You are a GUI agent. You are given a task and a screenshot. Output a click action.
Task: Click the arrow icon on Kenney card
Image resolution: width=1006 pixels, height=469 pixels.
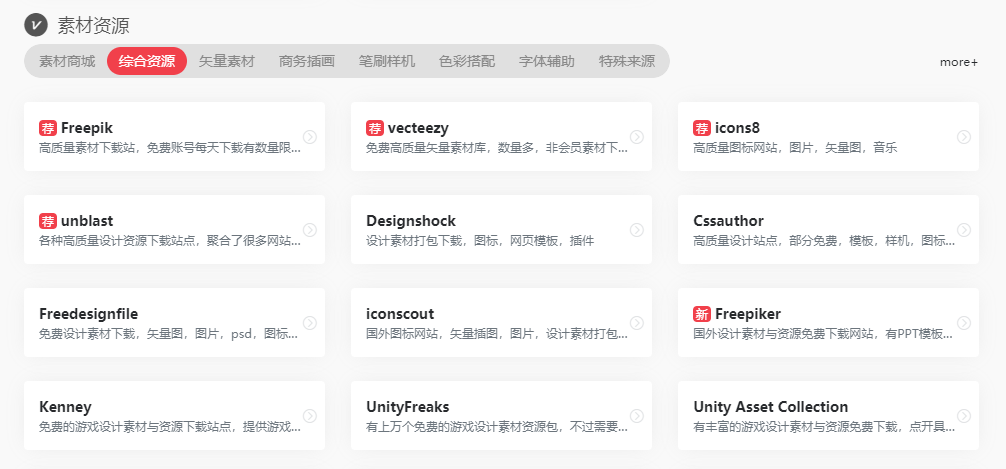[310, 416]
